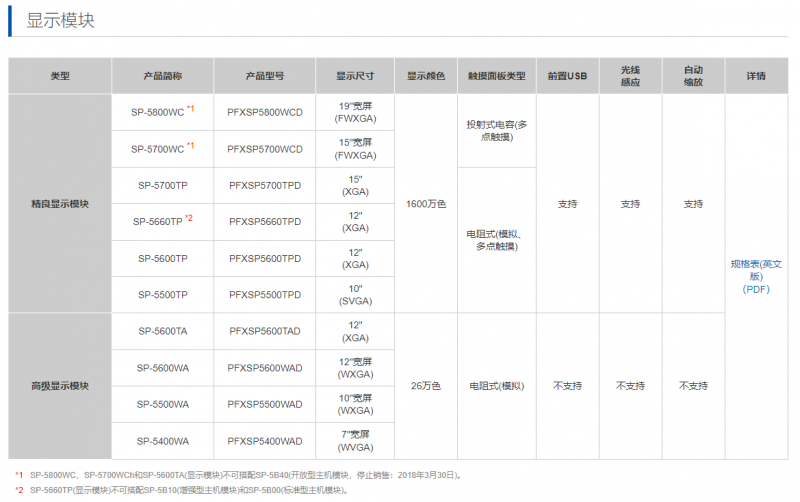Image resolution: width=800 pixels, height=502 pixels.
Task: Select model number PFXSP5700TPD
Action: tap(265, 186)
